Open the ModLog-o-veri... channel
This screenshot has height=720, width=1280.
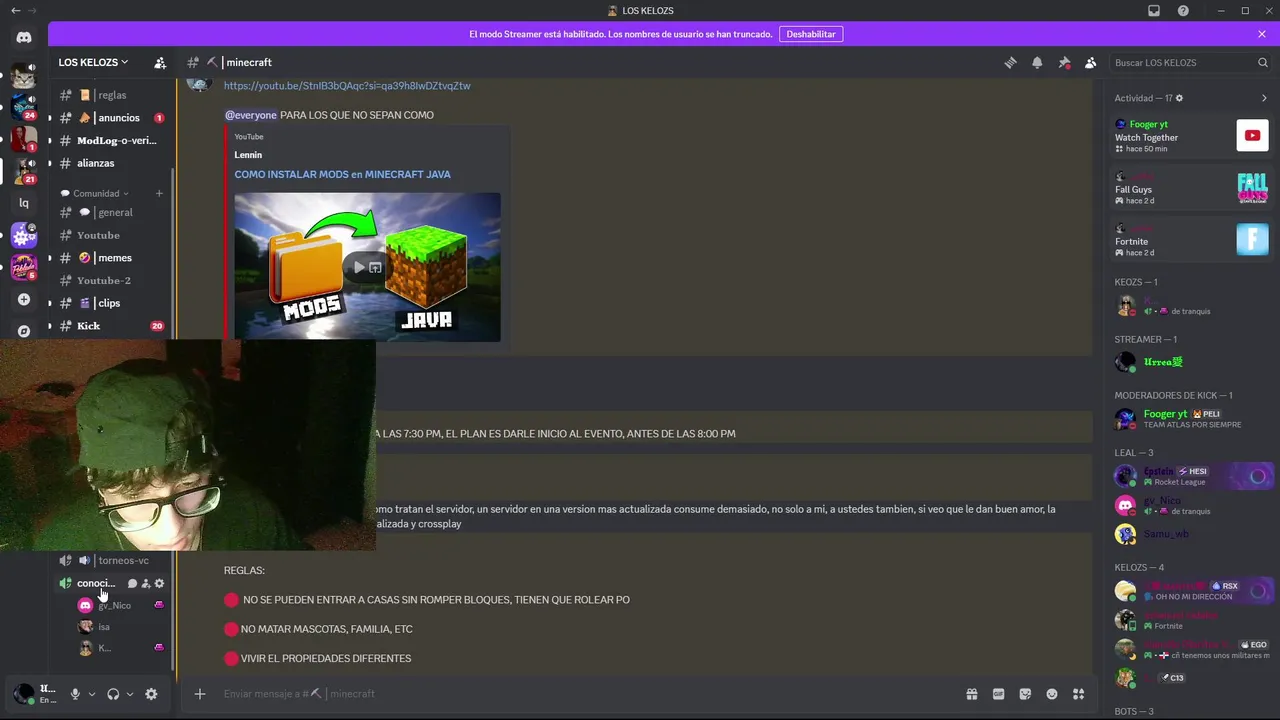tap(112, 140)
